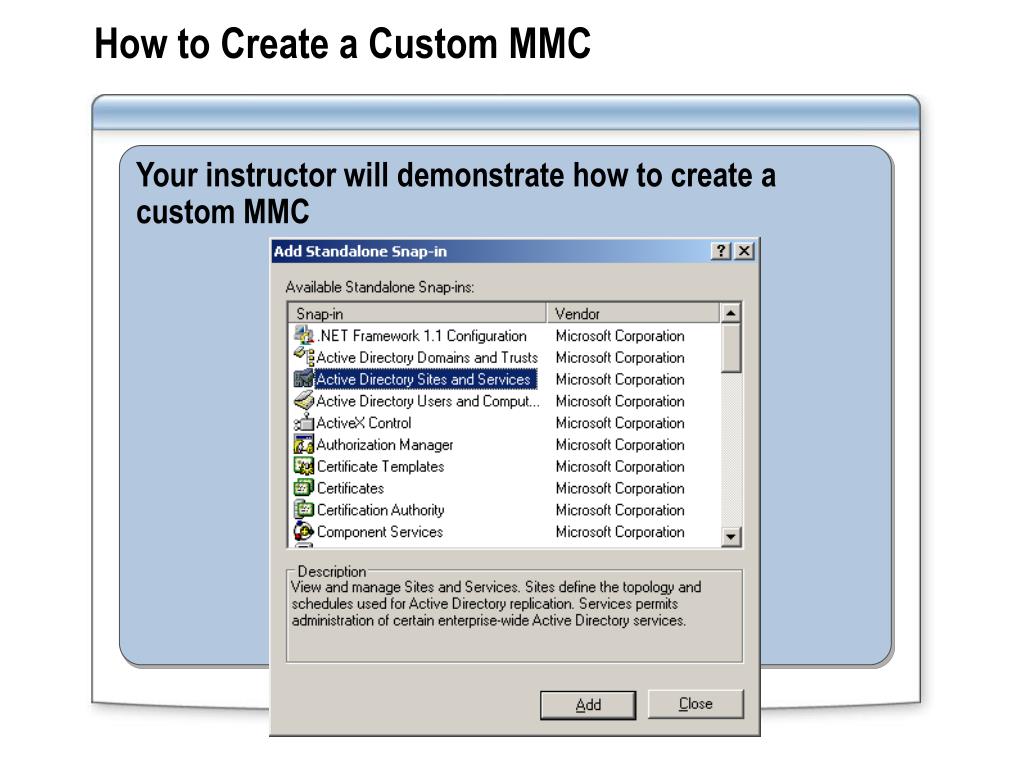
Task: Click Microsoft Corporation vendor for Component Services
Action: [620, 532]
